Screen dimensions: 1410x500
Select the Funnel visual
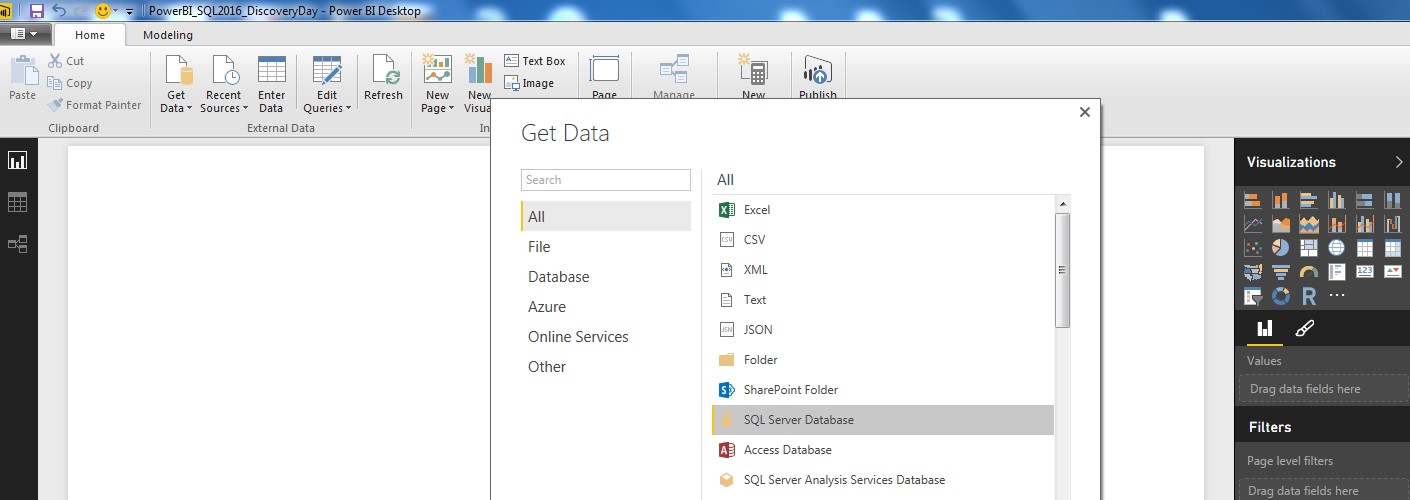click(1280, 271)
